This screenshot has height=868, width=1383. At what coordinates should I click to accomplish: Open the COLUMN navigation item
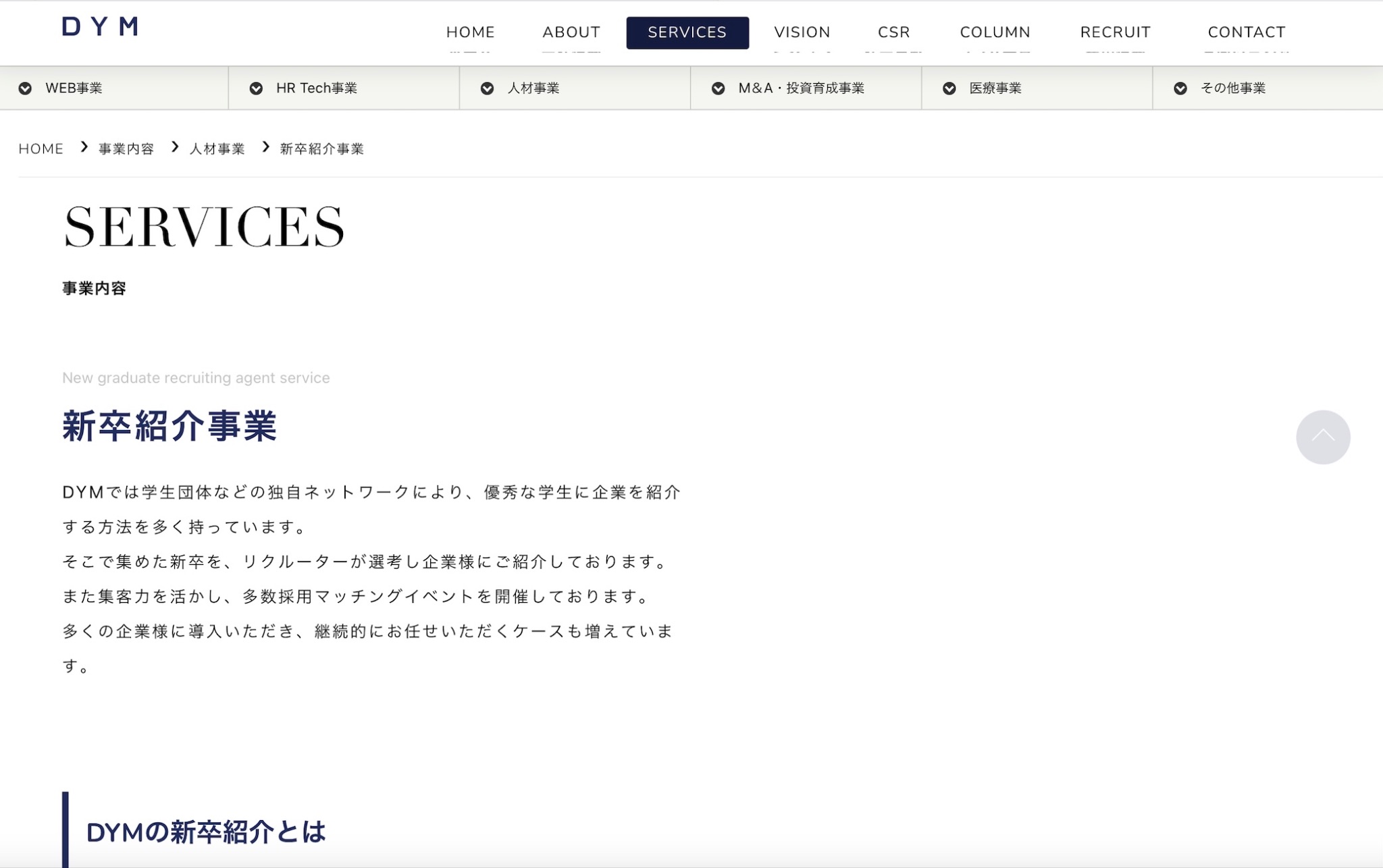coord(995,32)
